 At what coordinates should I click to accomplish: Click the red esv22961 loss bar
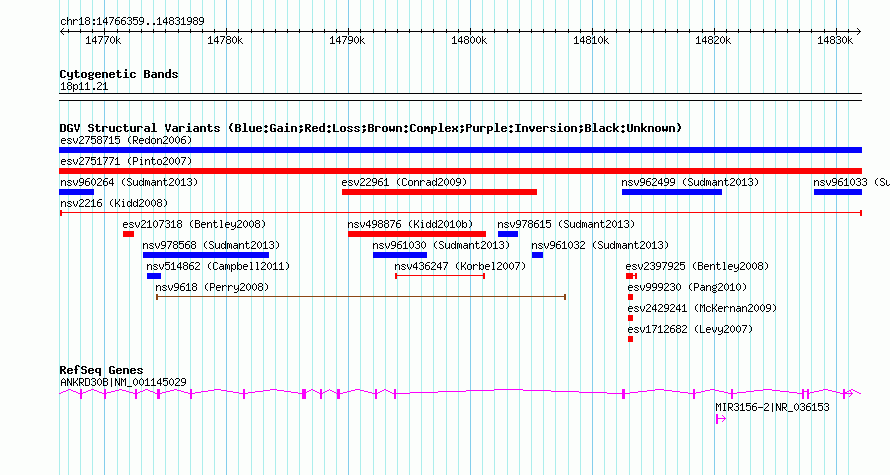439,192
